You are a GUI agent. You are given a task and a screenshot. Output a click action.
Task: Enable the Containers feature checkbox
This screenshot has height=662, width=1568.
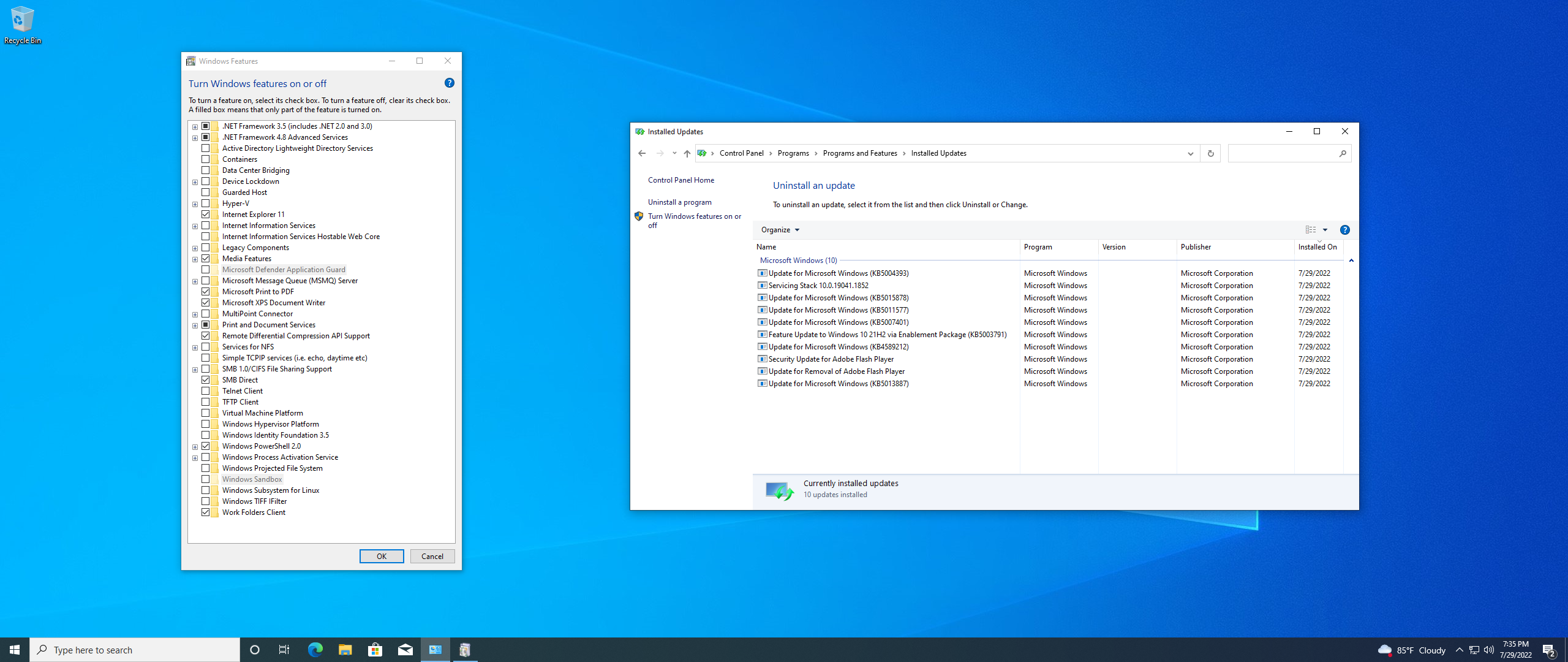[x=206, y=159]
